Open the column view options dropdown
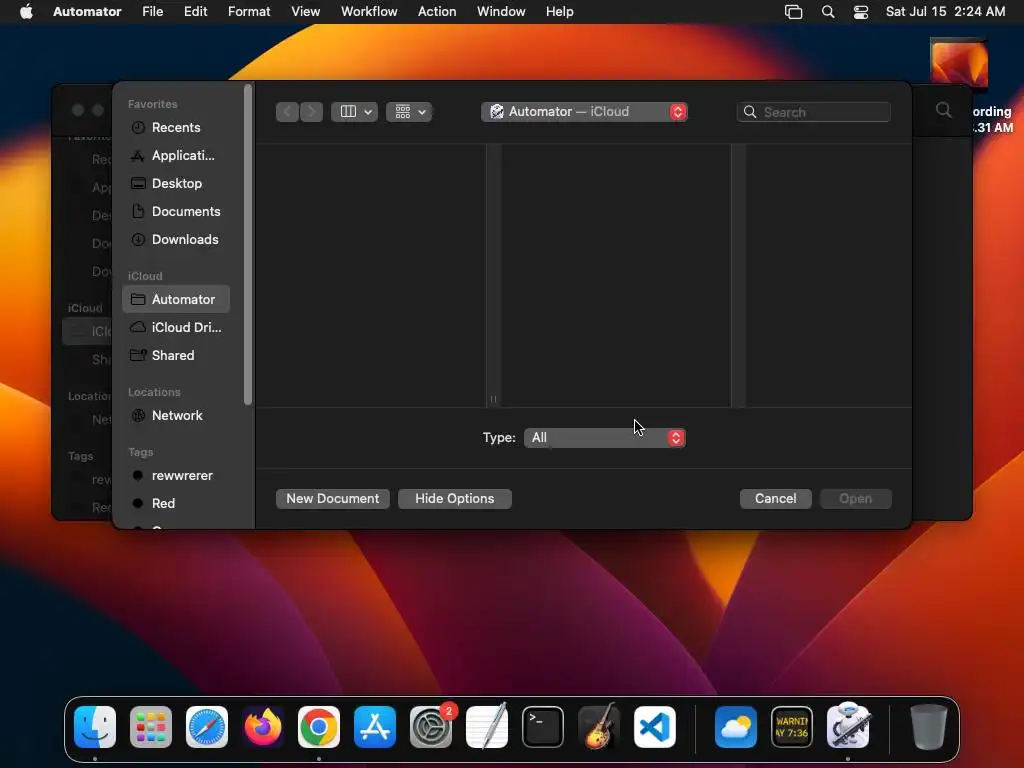This screenshot has height=768, width=1024. pyautogui.click(x=355, y=112)
